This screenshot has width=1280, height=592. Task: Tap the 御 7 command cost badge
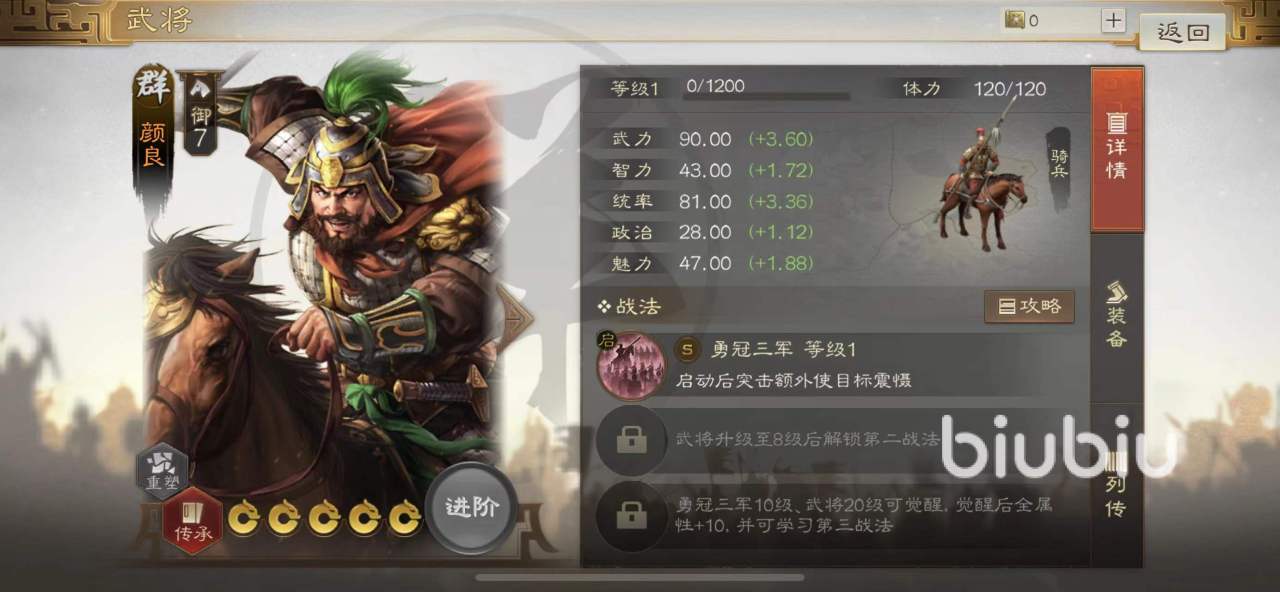pos(200,110)
